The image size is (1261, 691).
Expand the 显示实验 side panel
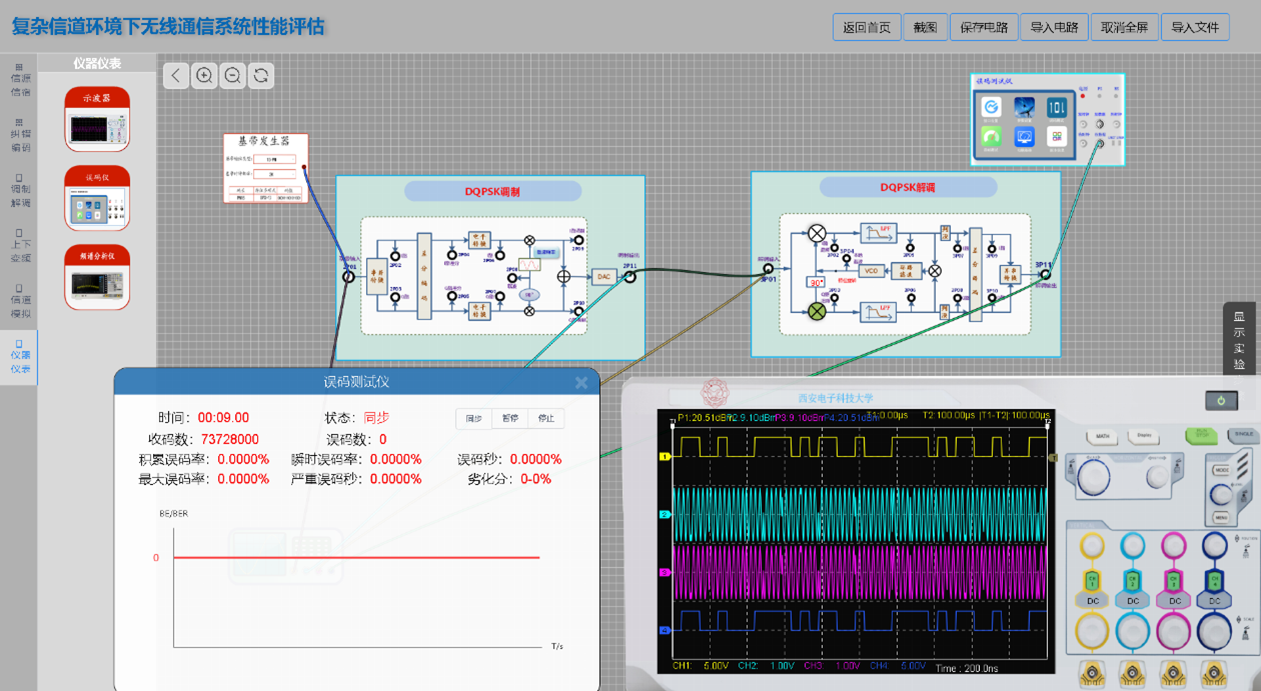pyautogui.click(x=1239, y=340)
